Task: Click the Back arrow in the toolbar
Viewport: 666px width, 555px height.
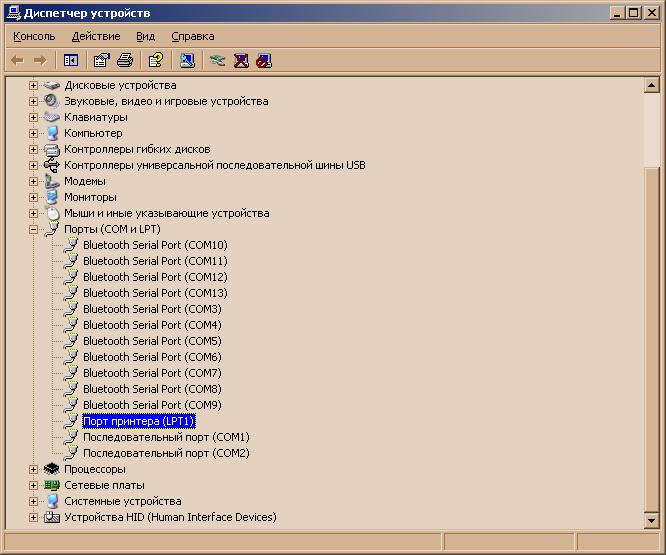Action: [17, 60]
